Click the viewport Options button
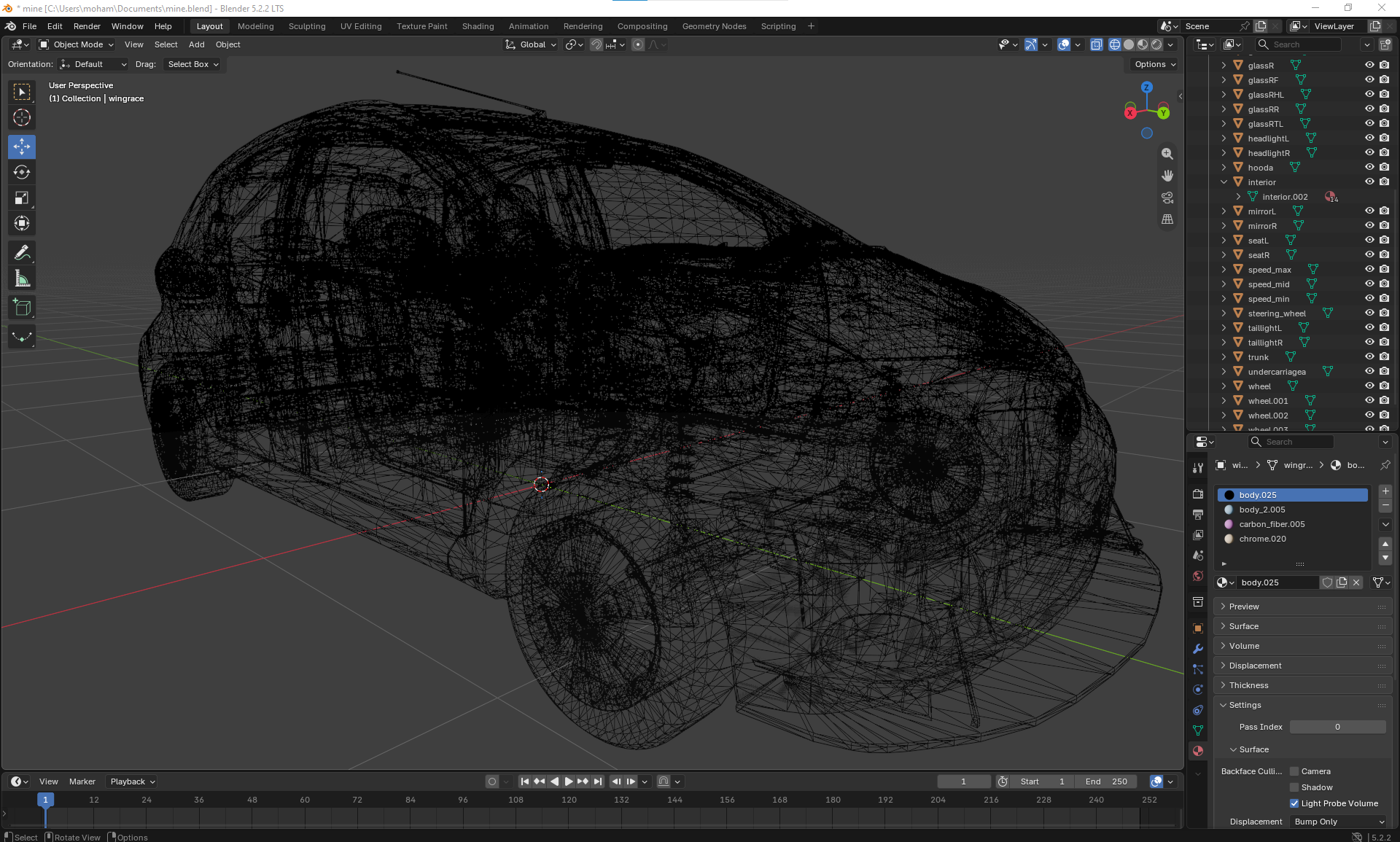1400x842 pixels. 1155,64
